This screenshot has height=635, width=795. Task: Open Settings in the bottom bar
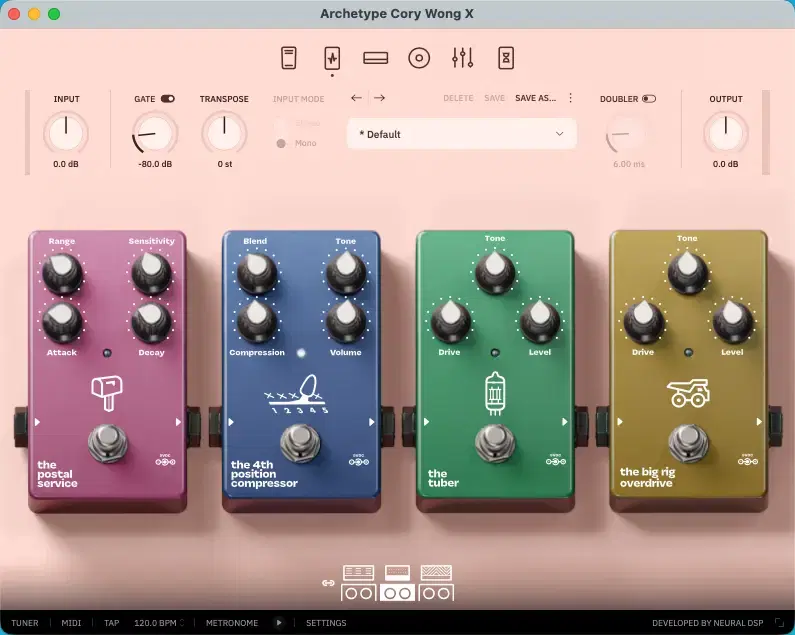[326, 623]
